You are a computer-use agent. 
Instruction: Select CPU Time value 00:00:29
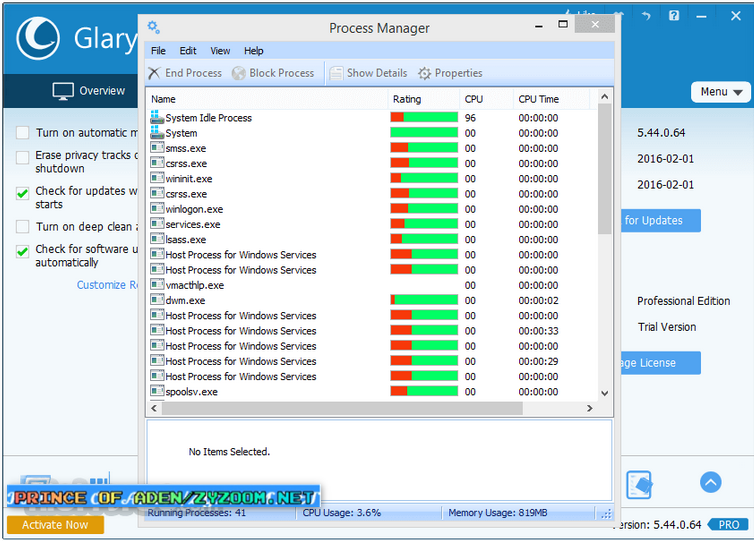pos(538,361)
